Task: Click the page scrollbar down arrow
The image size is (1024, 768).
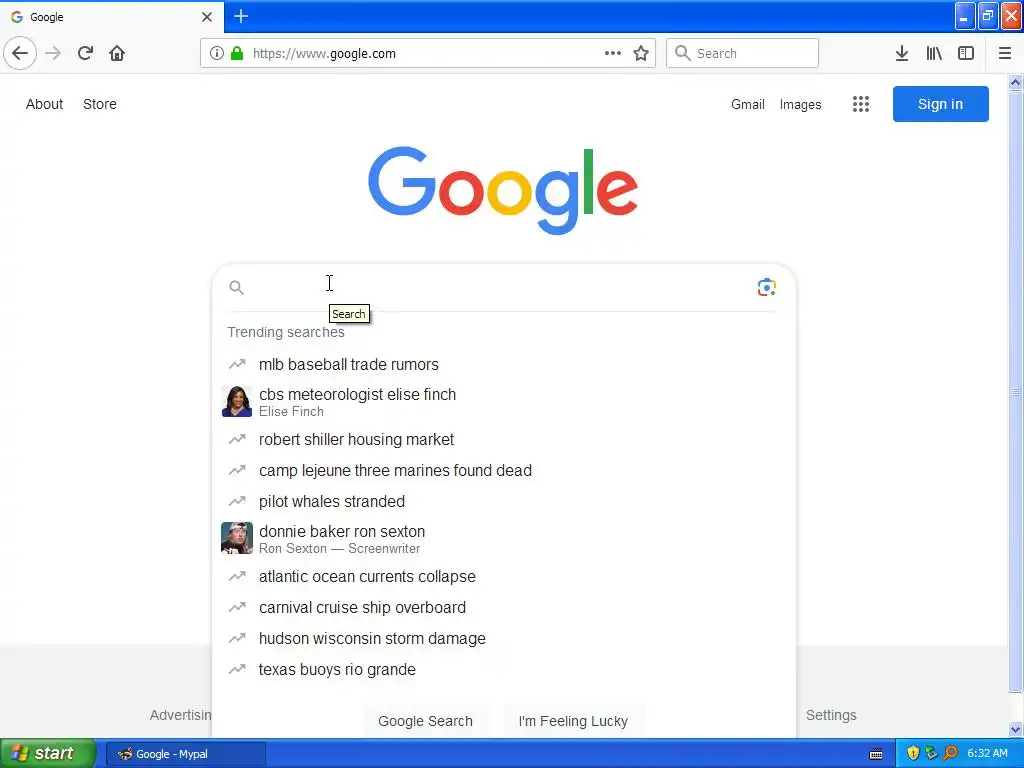Action: [1016, 729]
